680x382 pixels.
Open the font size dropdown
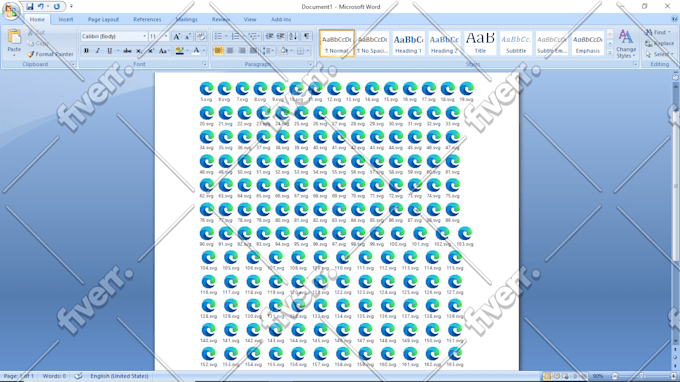(166, 36)
